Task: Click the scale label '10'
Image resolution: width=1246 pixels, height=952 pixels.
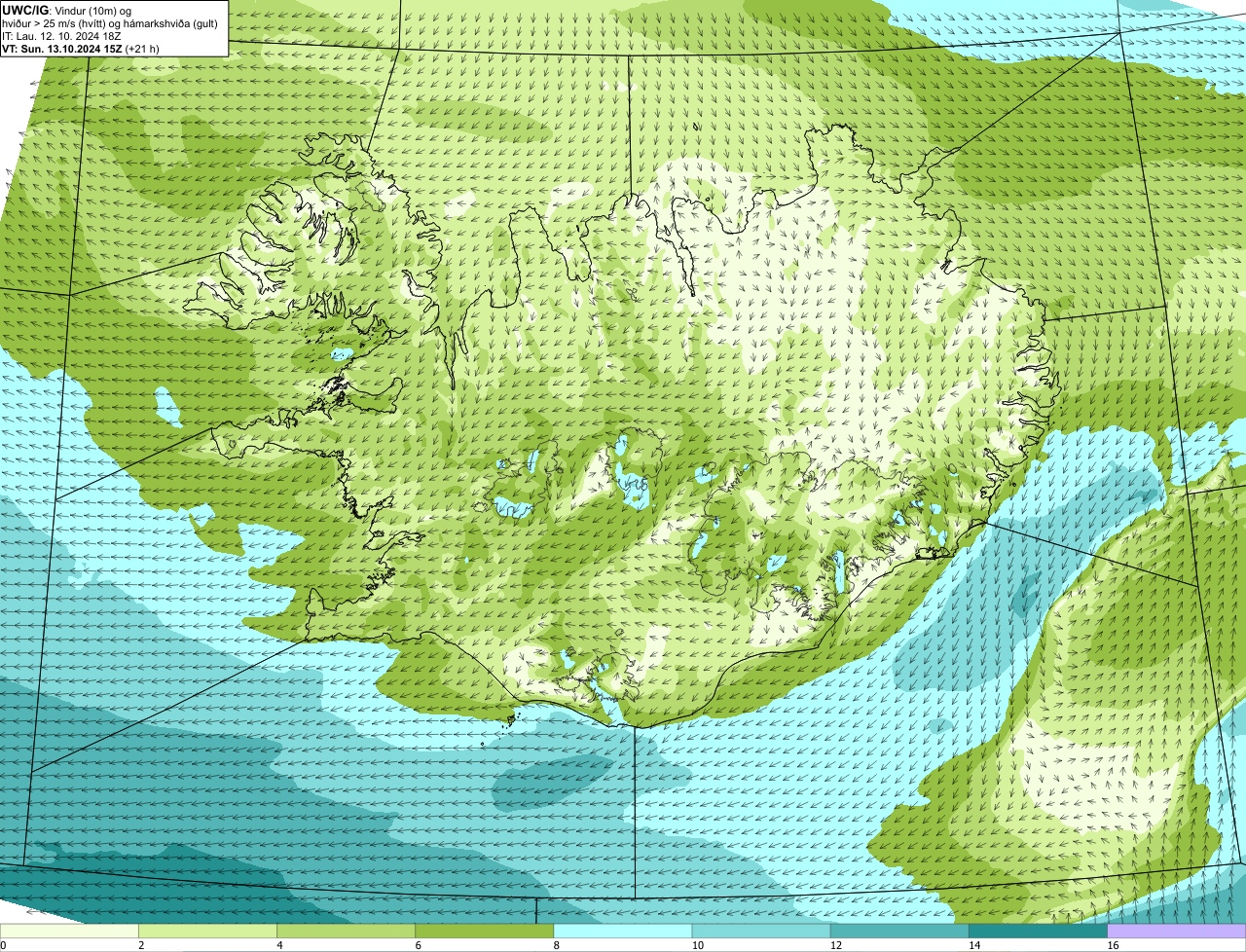Action: 697,945
